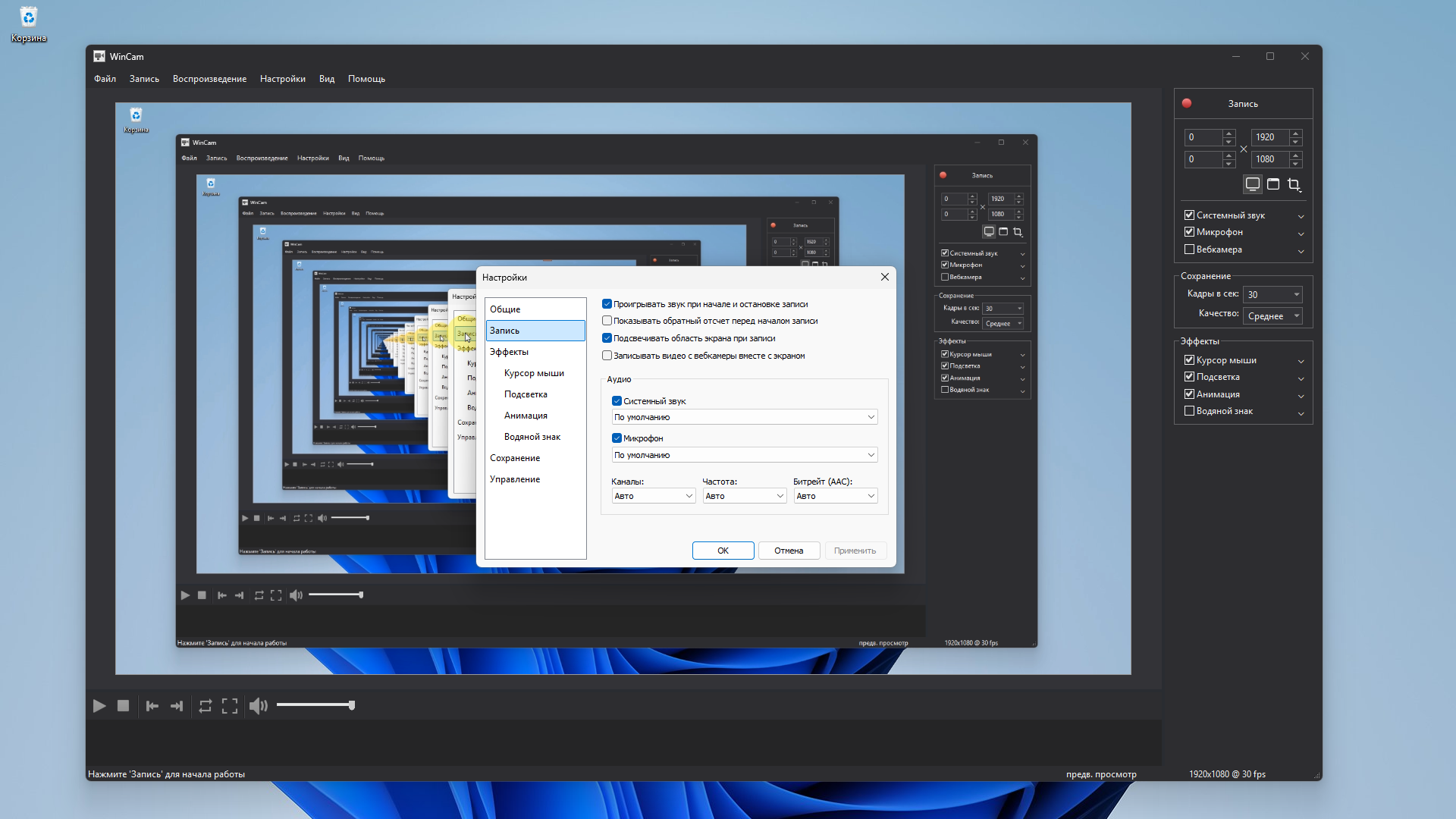Expand Системный звук options in the right panel

(1301, 216)
